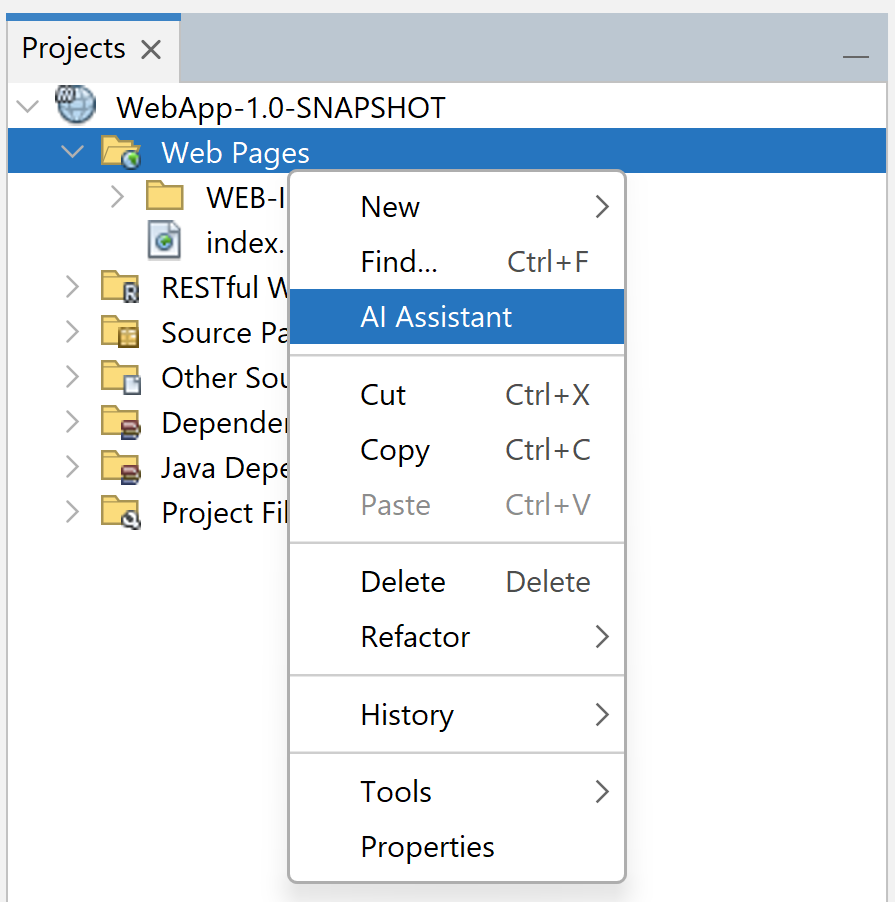Click the Dependencies folder icon
This screenshot has height=902, width=895.
click(x=120, y=422)
